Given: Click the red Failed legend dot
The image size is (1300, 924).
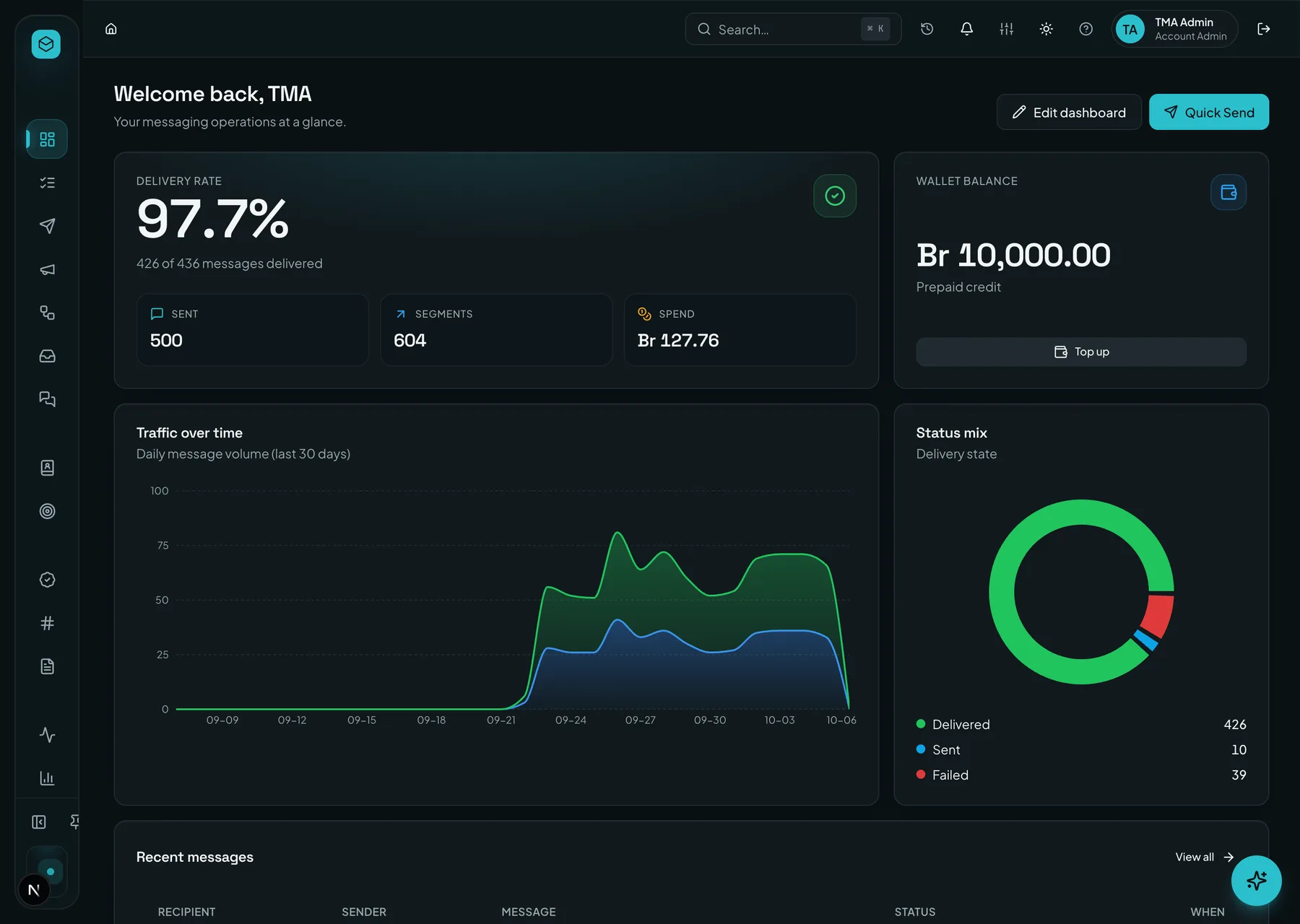Looking at the screenshot, I should pyautogui.click(x=921, y=775).
